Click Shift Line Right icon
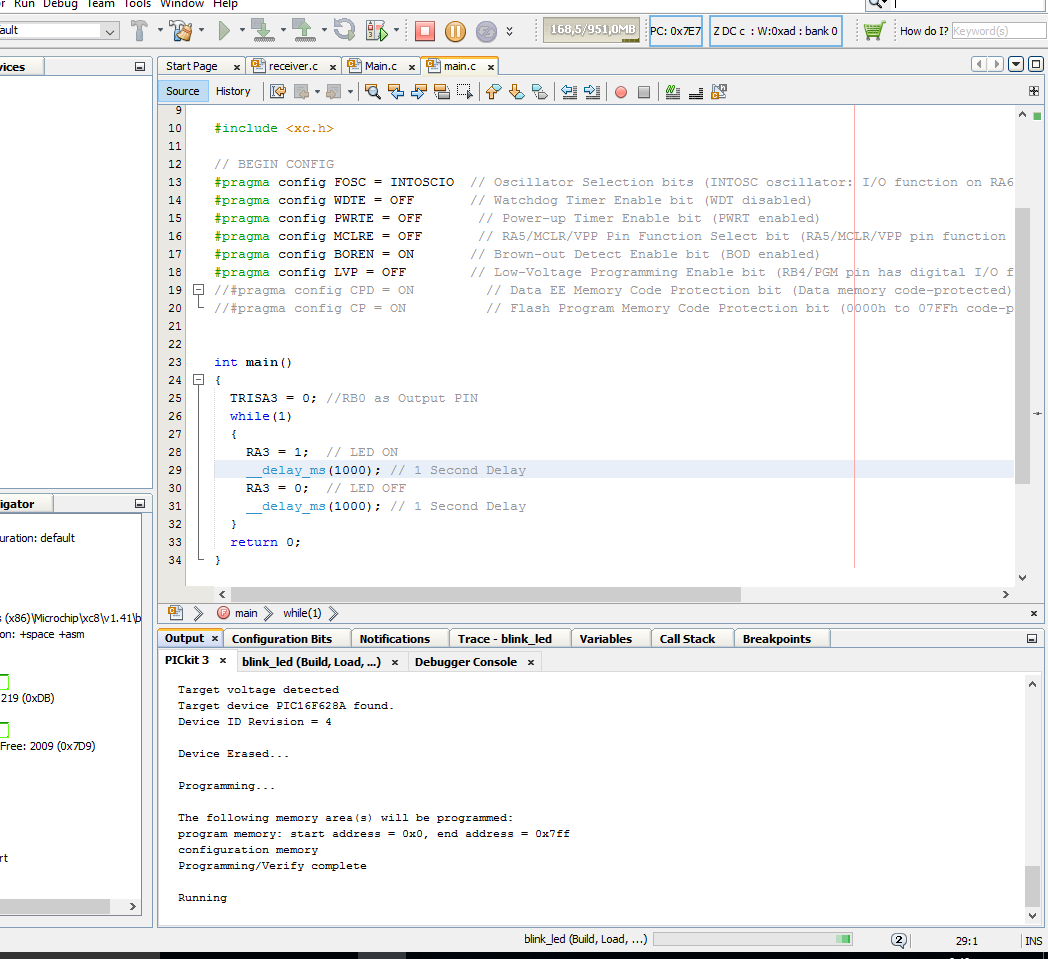The image size is (1048, 959). 592,92
